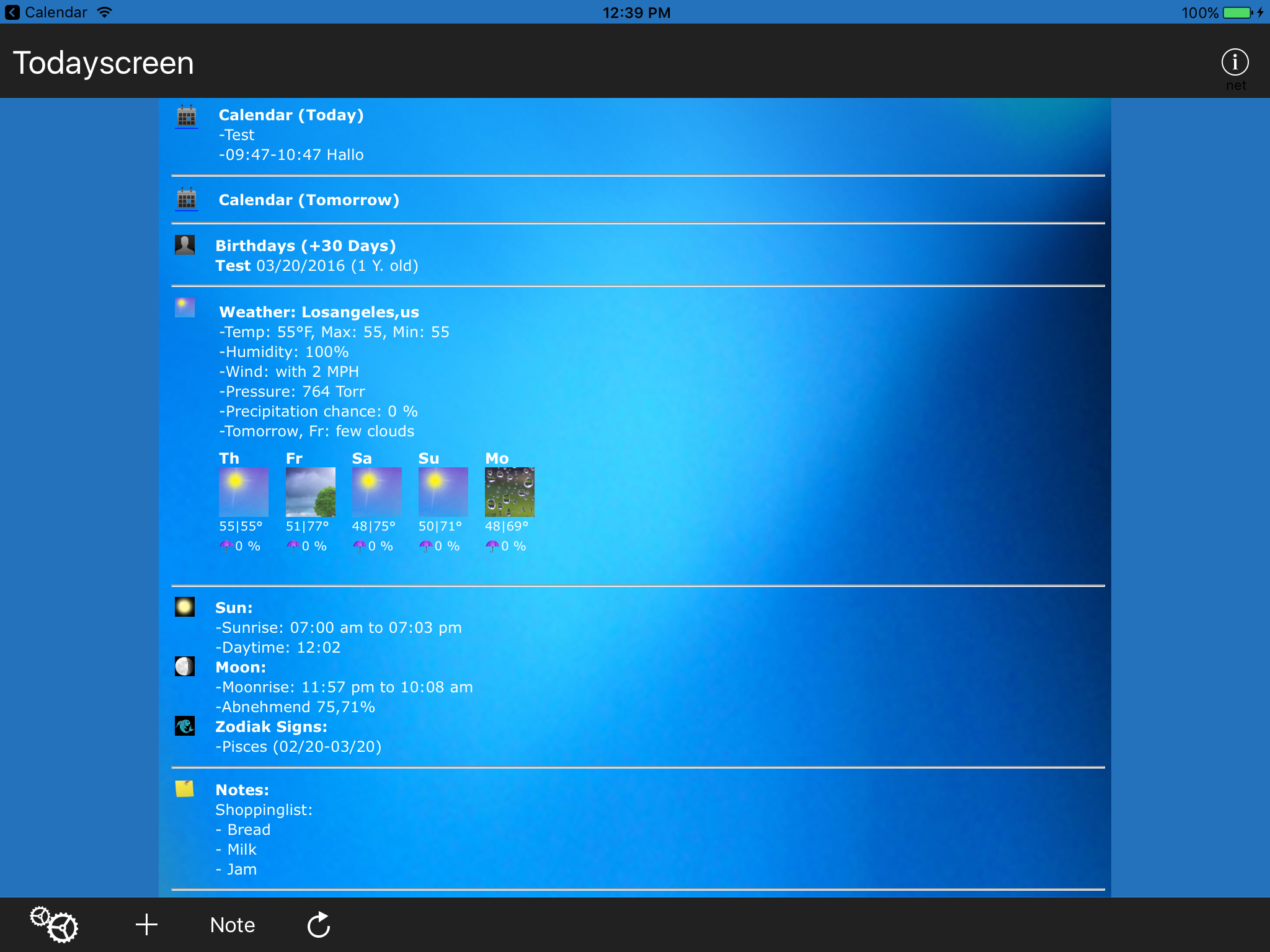
Task: Tap the Shoppinglist note text
Action: 264,810
